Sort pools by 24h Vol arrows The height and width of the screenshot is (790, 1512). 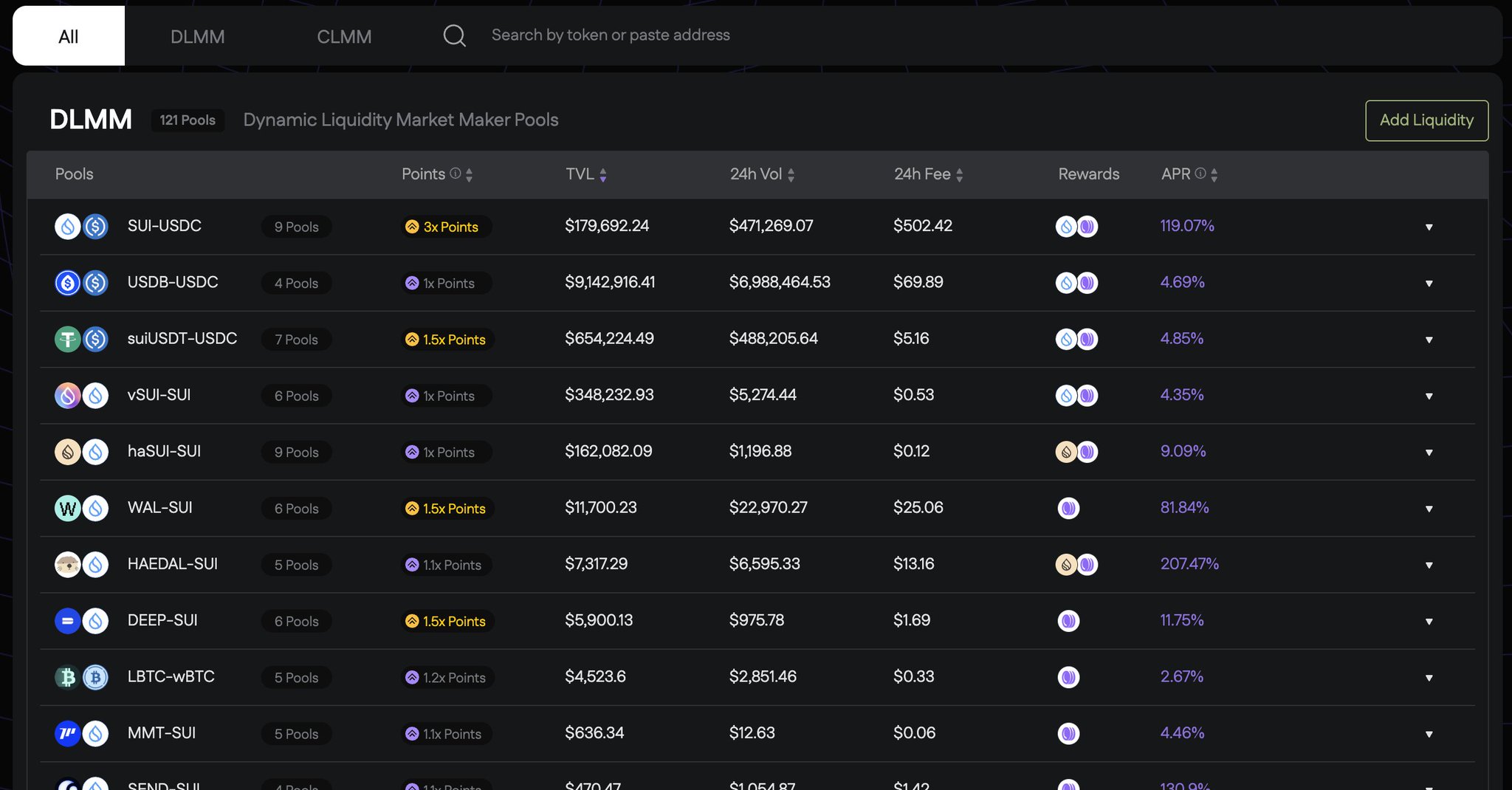[x=791, y=175]
